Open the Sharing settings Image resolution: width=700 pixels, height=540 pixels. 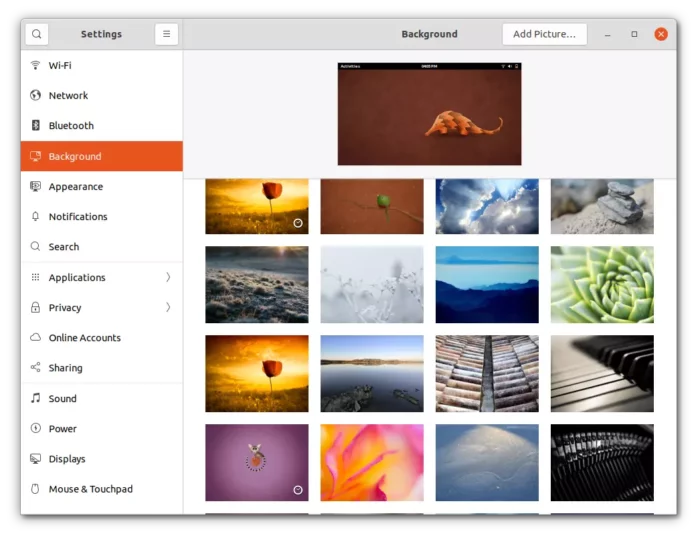click(102, 367)
